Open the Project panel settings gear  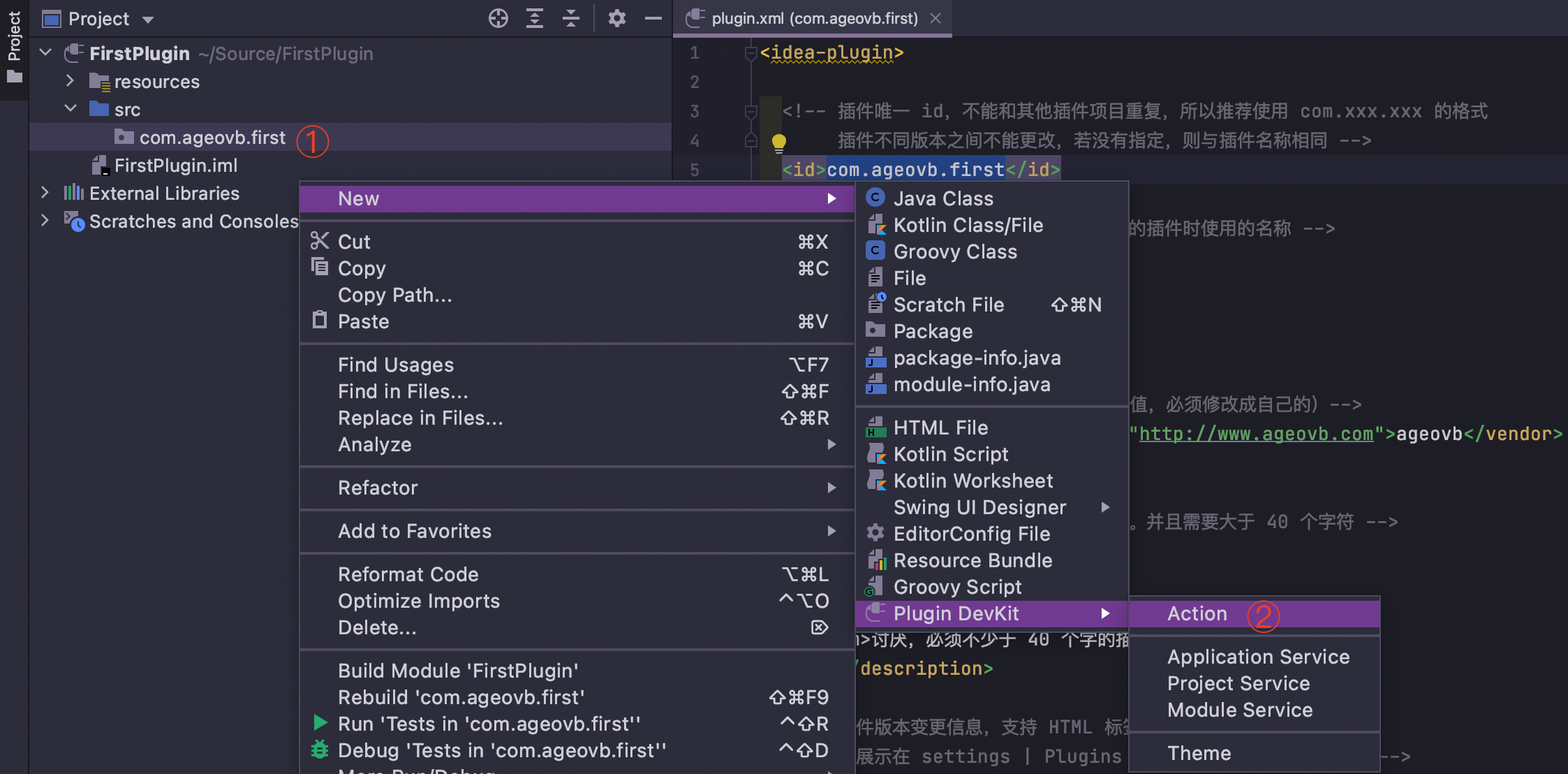pyautogui.click(x=617, y=18)
